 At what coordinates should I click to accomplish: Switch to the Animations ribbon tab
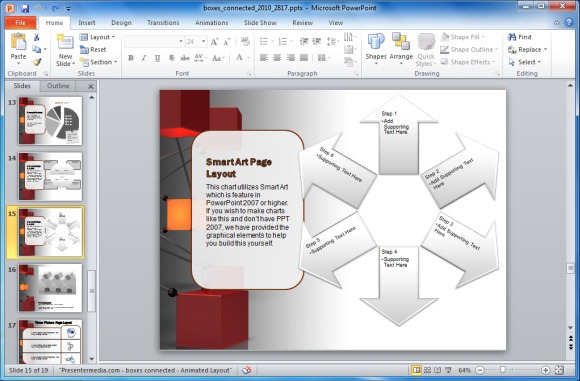pyautogui.click(x=212, y=23)
